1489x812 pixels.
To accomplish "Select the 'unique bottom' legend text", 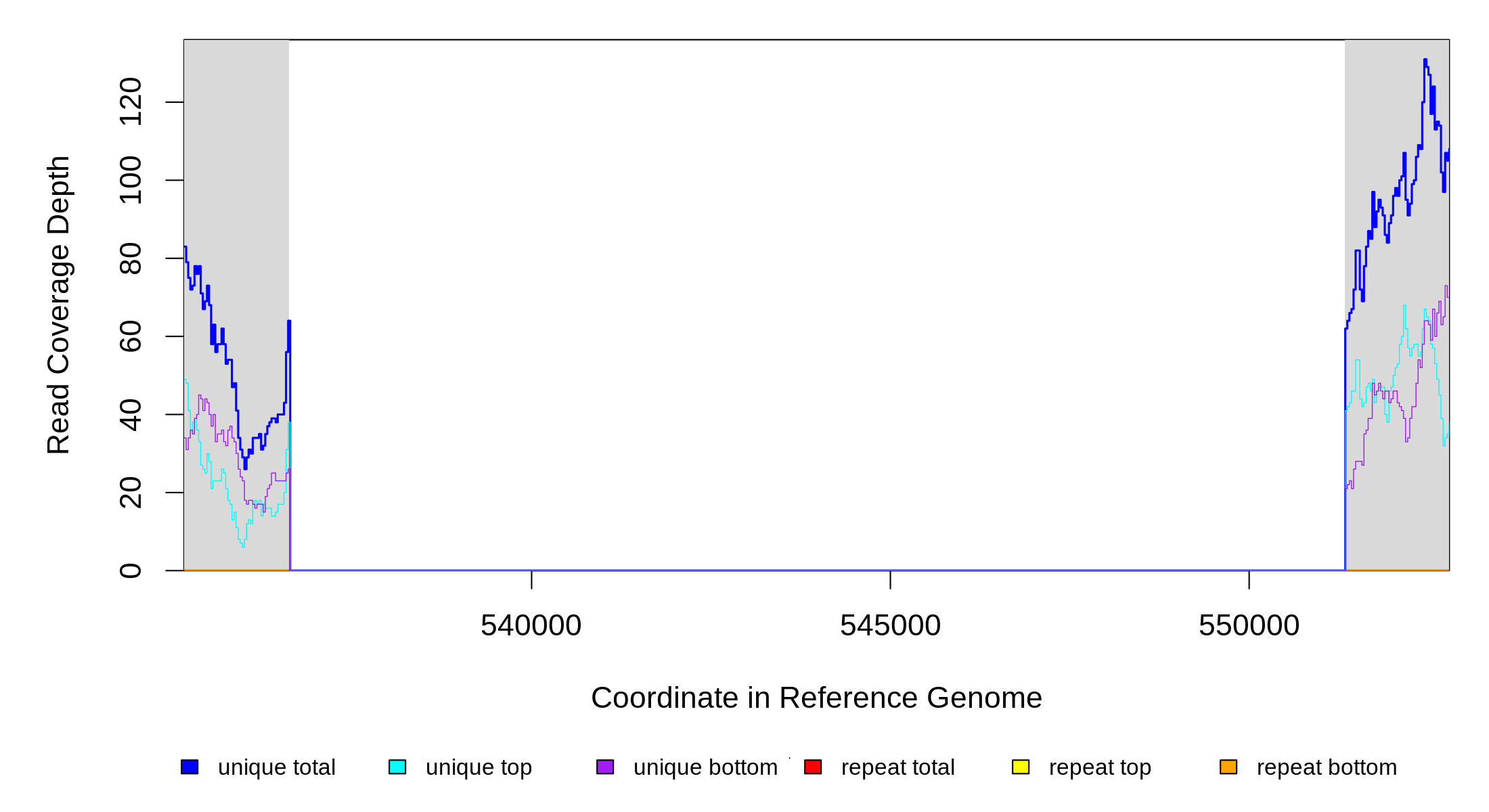I will point(705,767).
